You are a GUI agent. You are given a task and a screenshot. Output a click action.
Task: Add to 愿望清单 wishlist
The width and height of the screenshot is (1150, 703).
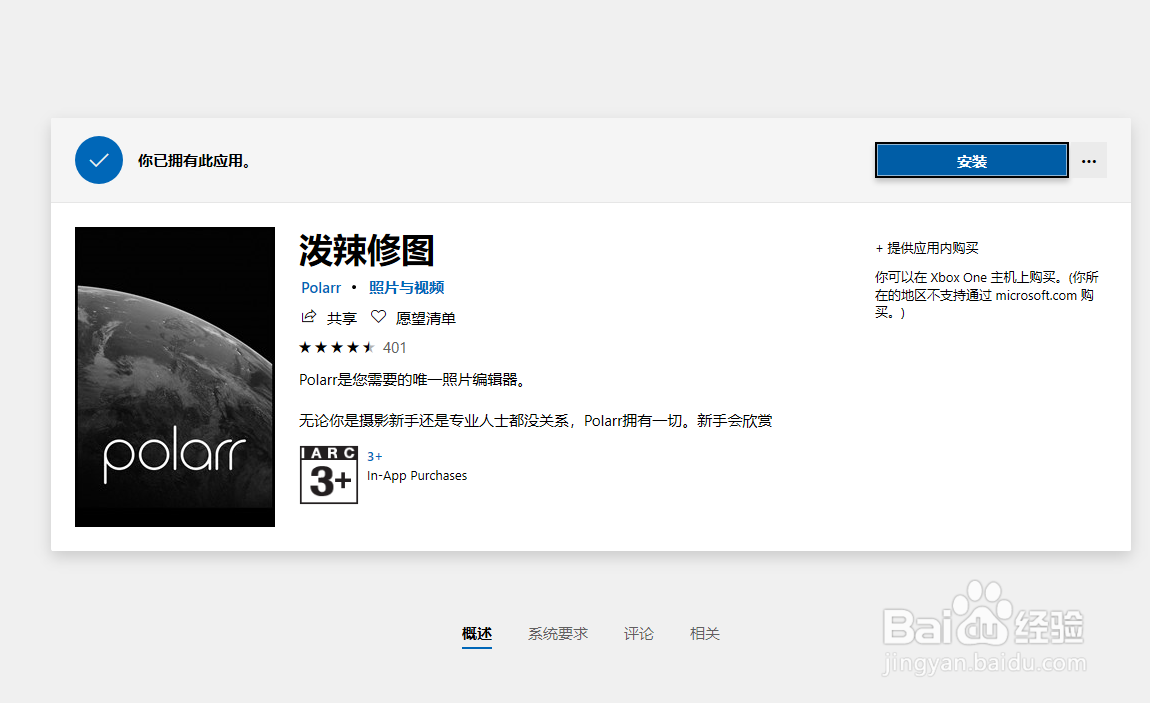(426, 318)
